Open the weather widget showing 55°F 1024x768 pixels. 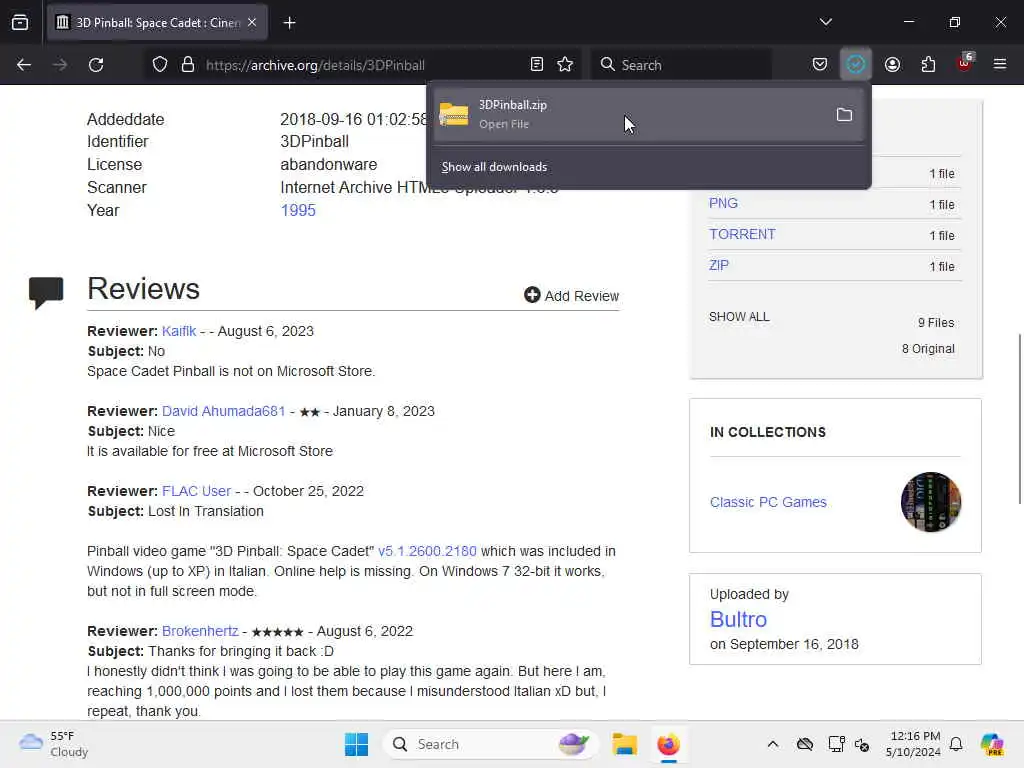pyautogui.click(x=54, y=744)
